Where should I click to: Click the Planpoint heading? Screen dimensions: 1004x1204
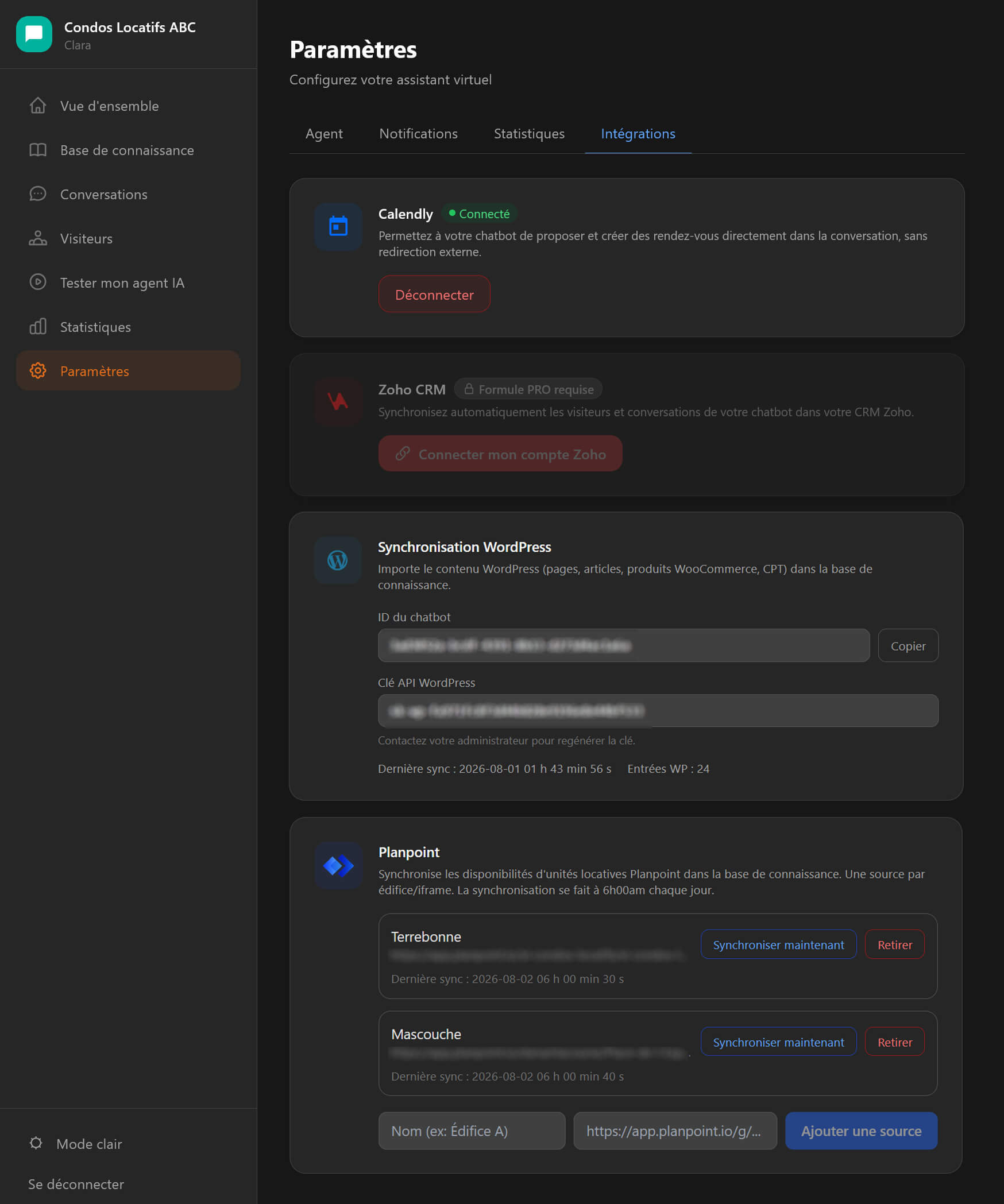tap(408, 852)
